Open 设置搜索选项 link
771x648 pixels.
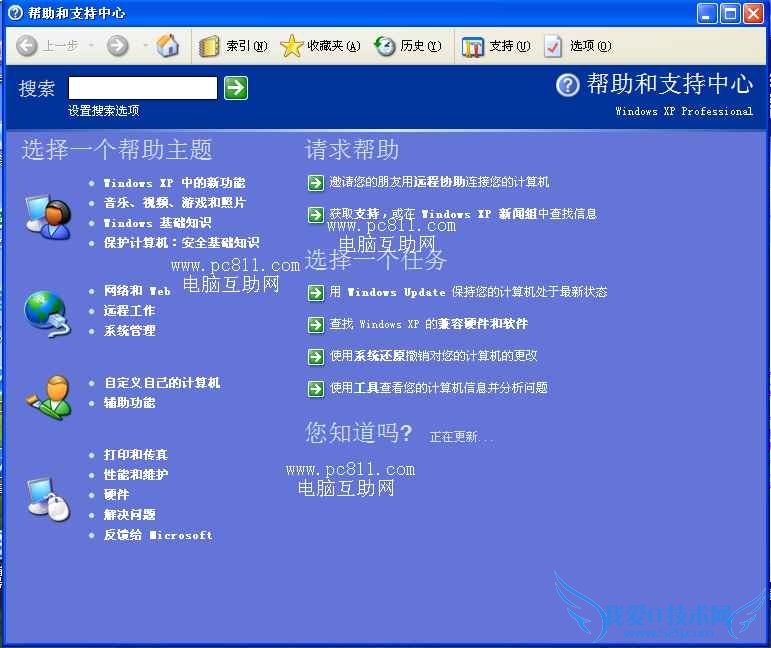tap(103, 111)
